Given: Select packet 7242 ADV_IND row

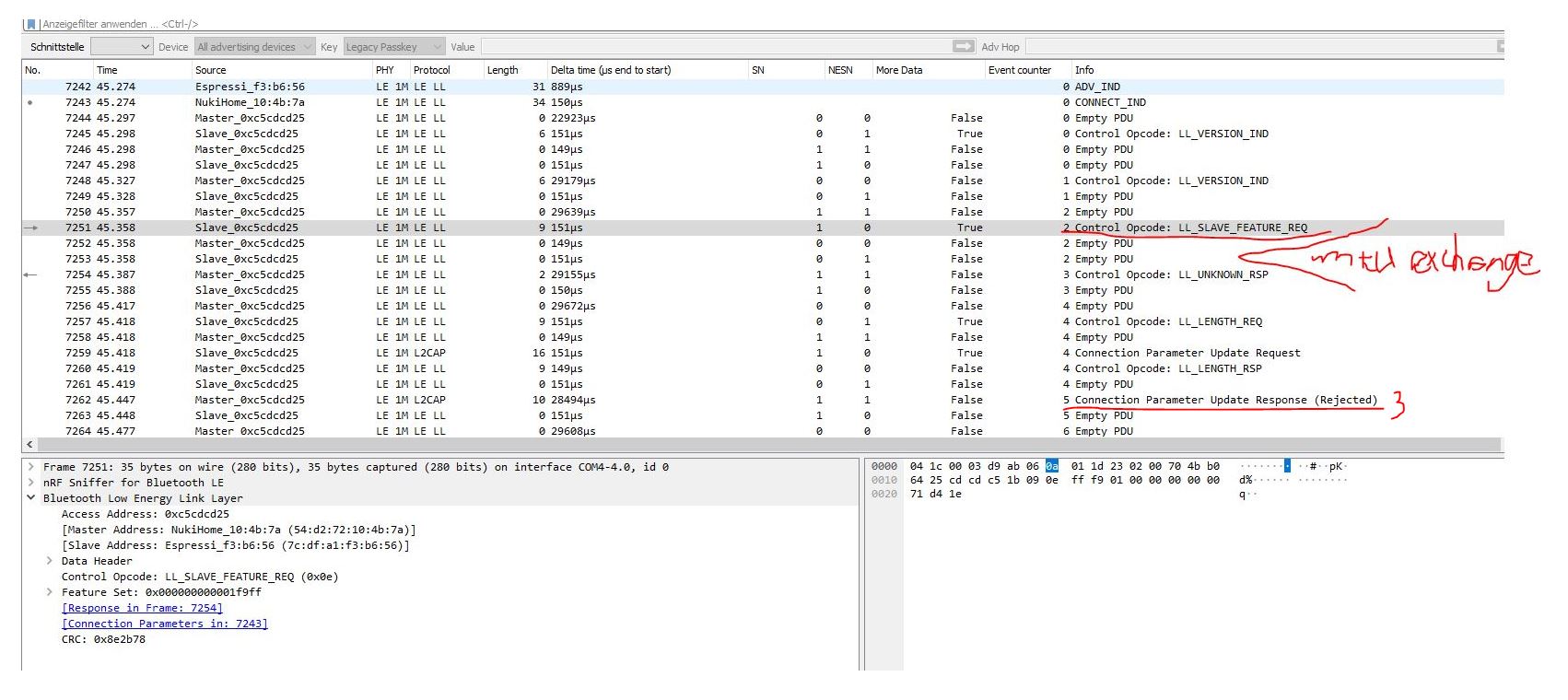Looking at the screenshot, I should click(763, 87).
